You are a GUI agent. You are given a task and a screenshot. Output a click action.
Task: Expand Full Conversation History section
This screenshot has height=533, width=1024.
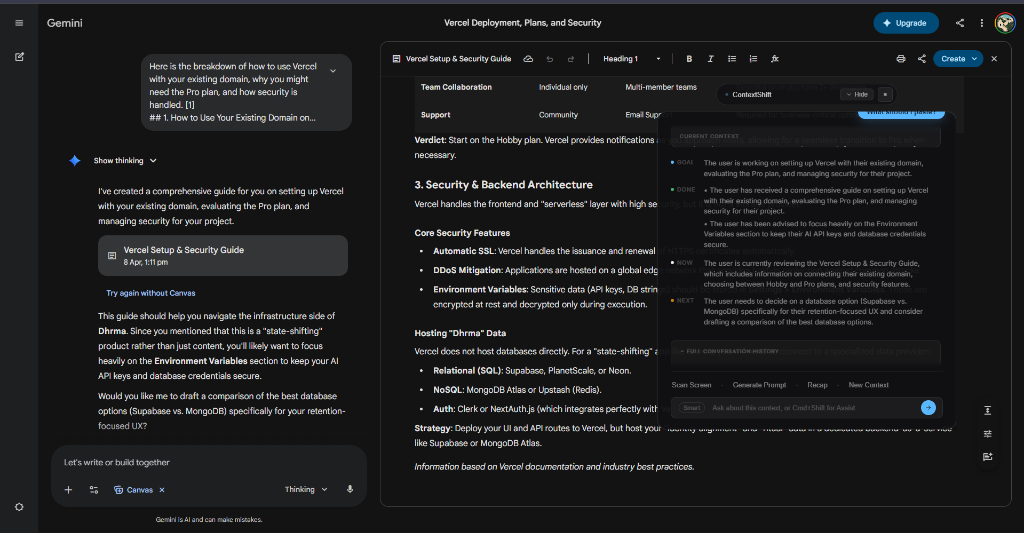coord(806,351)
